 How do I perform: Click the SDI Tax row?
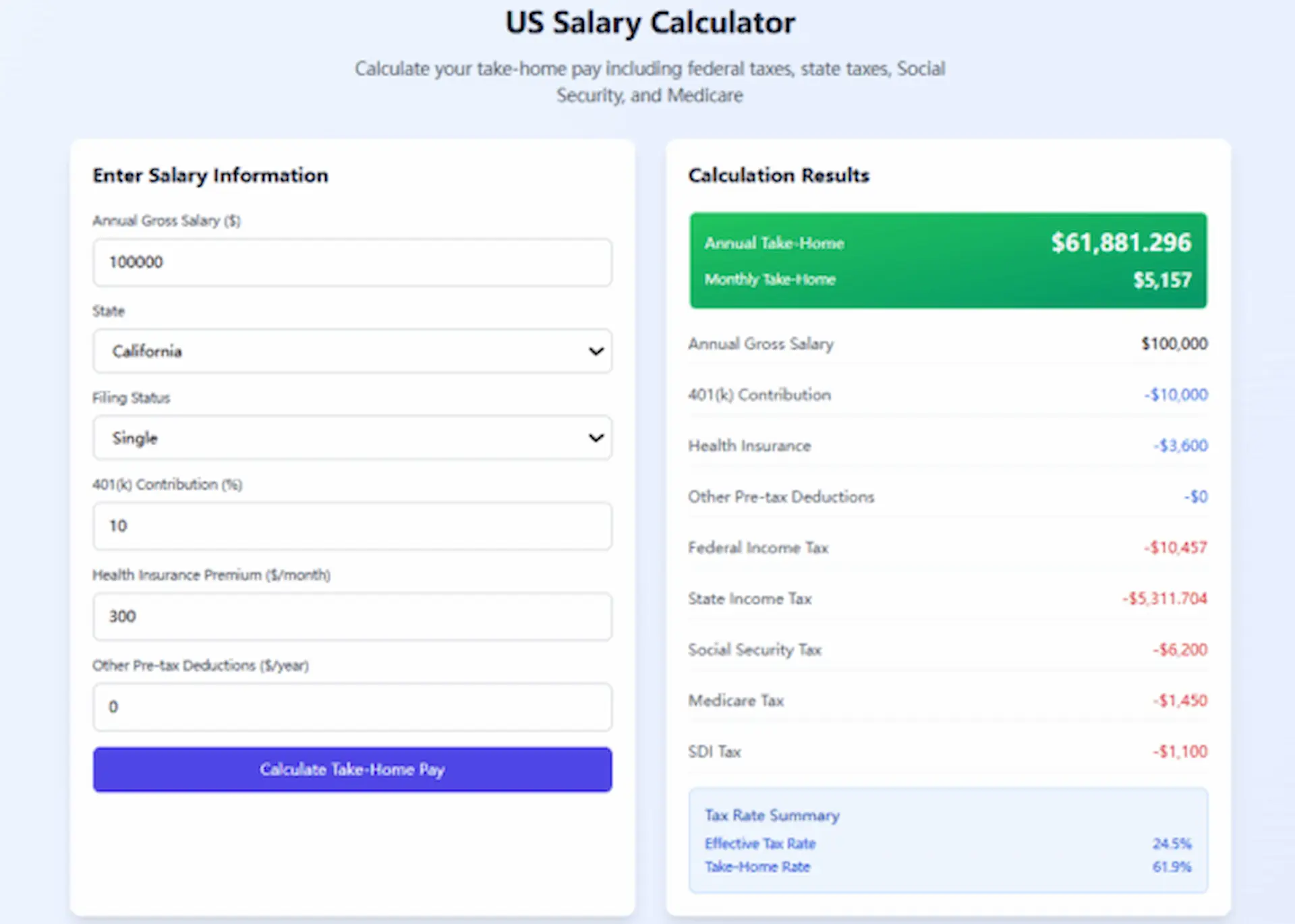point(947,751)
